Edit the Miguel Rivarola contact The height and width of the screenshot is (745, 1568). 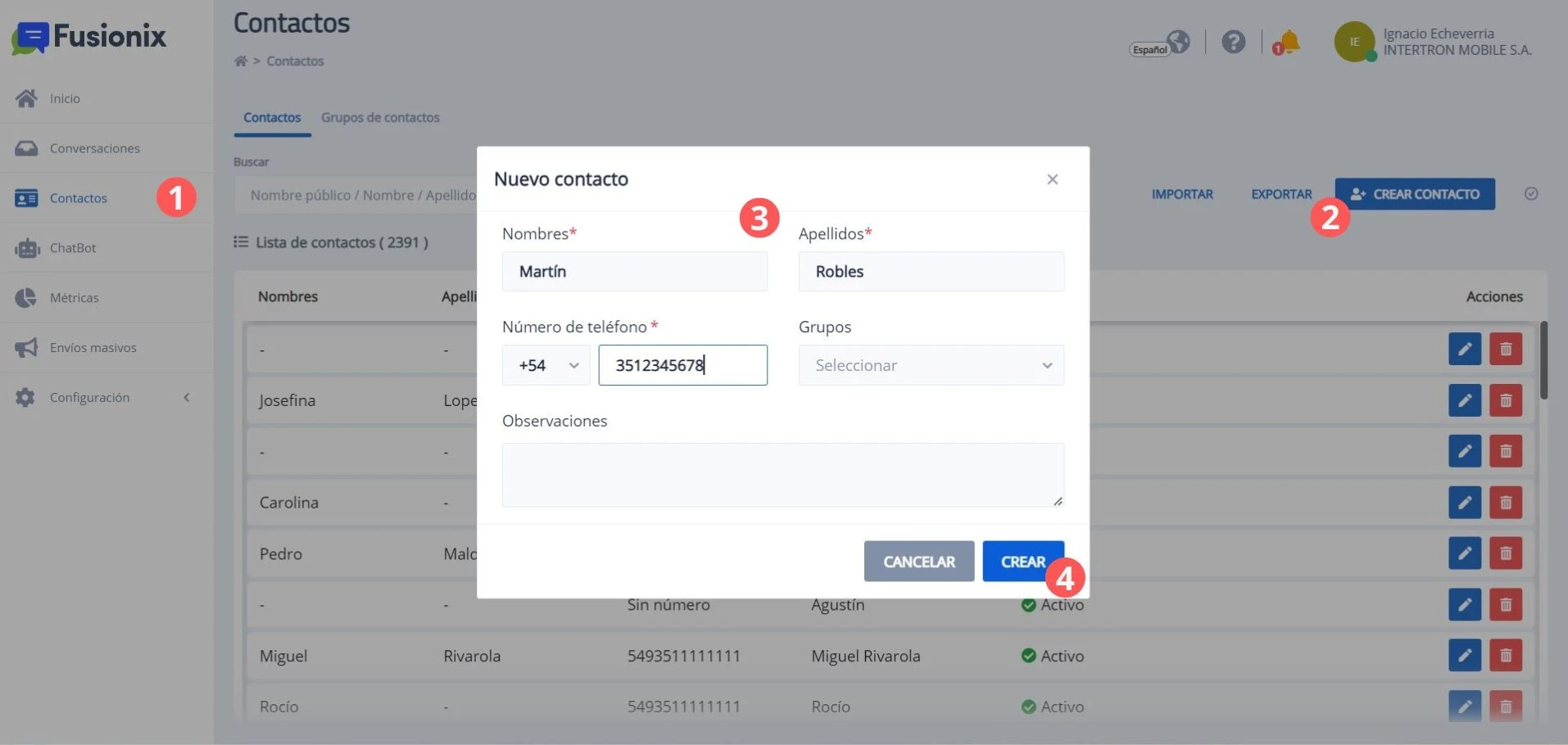click(1464, 655)
